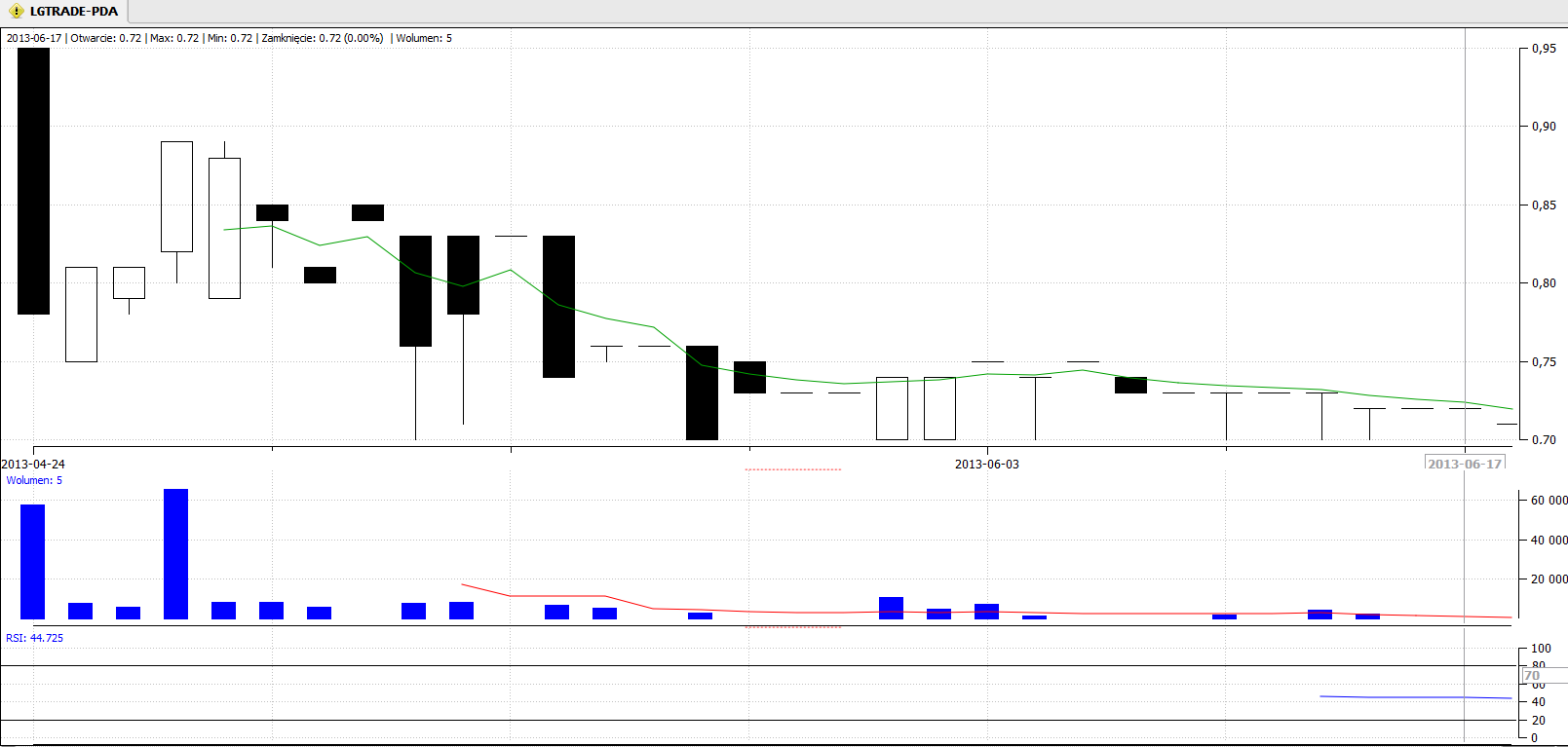Click the red dotted line above volume panel

click(792, 469)
